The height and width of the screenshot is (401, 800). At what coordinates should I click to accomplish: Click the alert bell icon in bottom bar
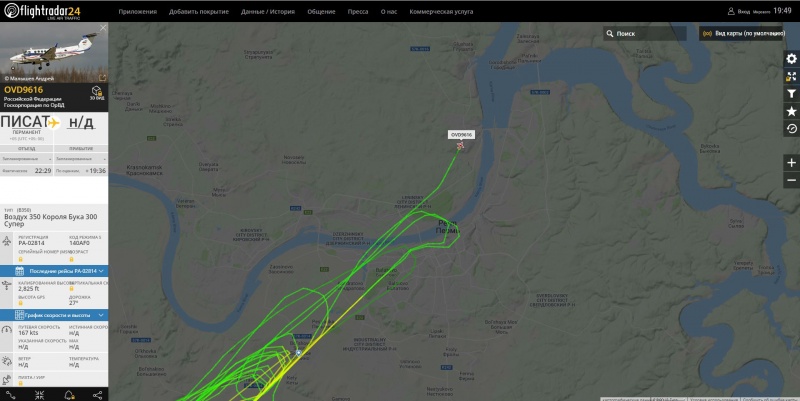(x=68, y=395)
